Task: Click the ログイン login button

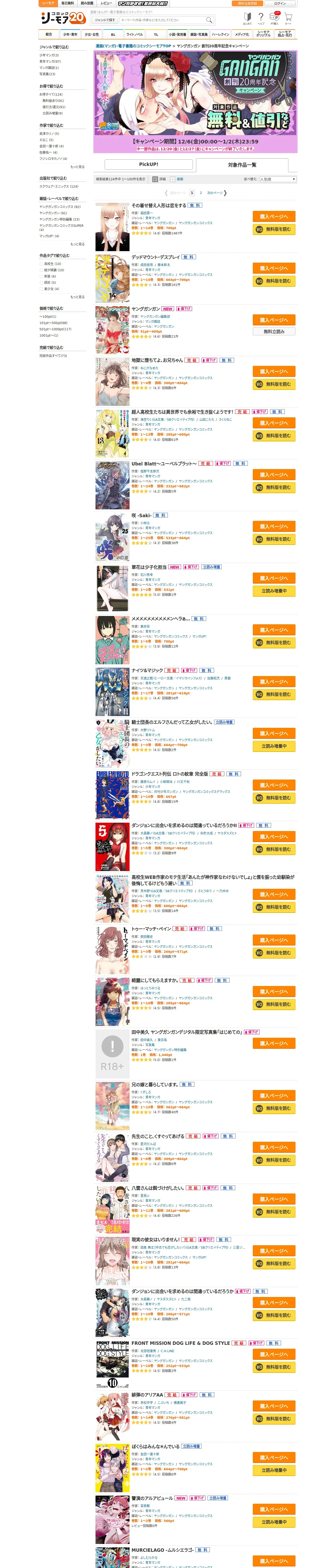Action: click(280, 3)
